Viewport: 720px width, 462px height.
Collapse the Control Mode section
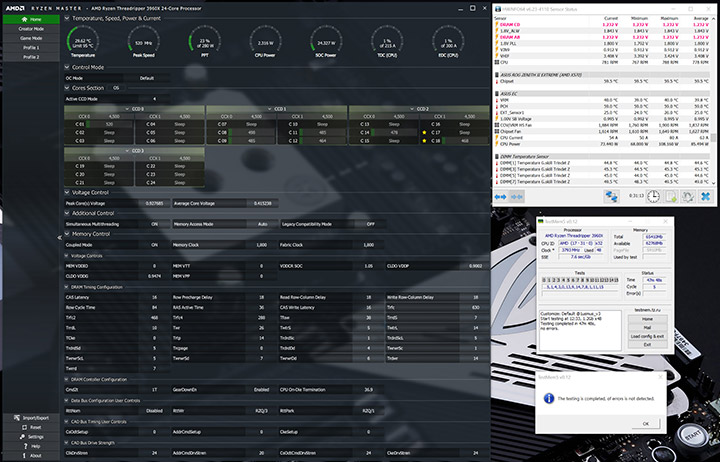tap(68, 67)
